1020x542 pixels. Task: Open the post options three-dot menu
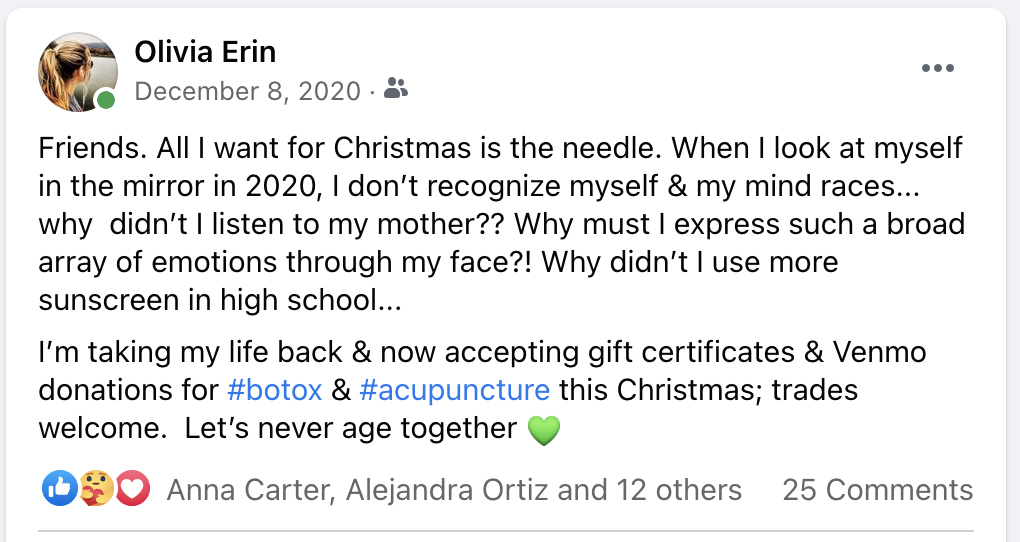(x=937, y=69)
